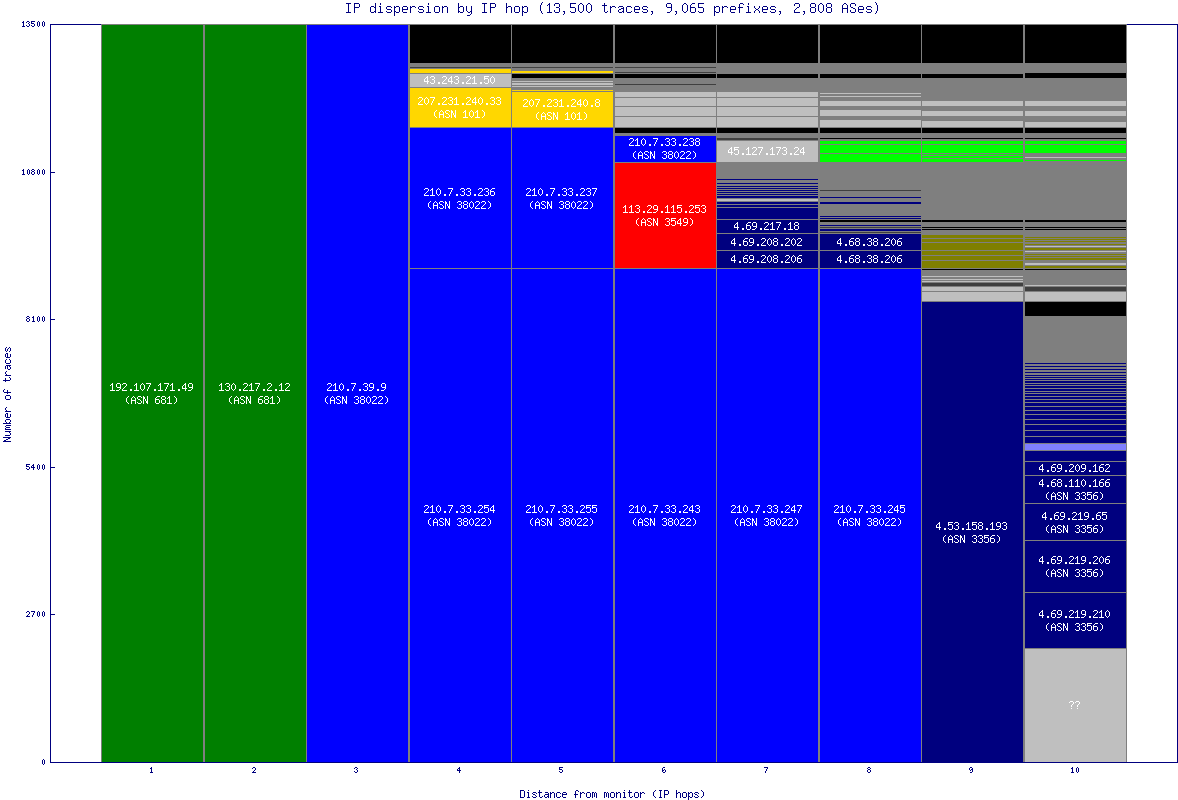Click the gray 45.127.173.24 segment at hop 7
The width and height of the screenshot is (1178, 800).
coord(767,150)
